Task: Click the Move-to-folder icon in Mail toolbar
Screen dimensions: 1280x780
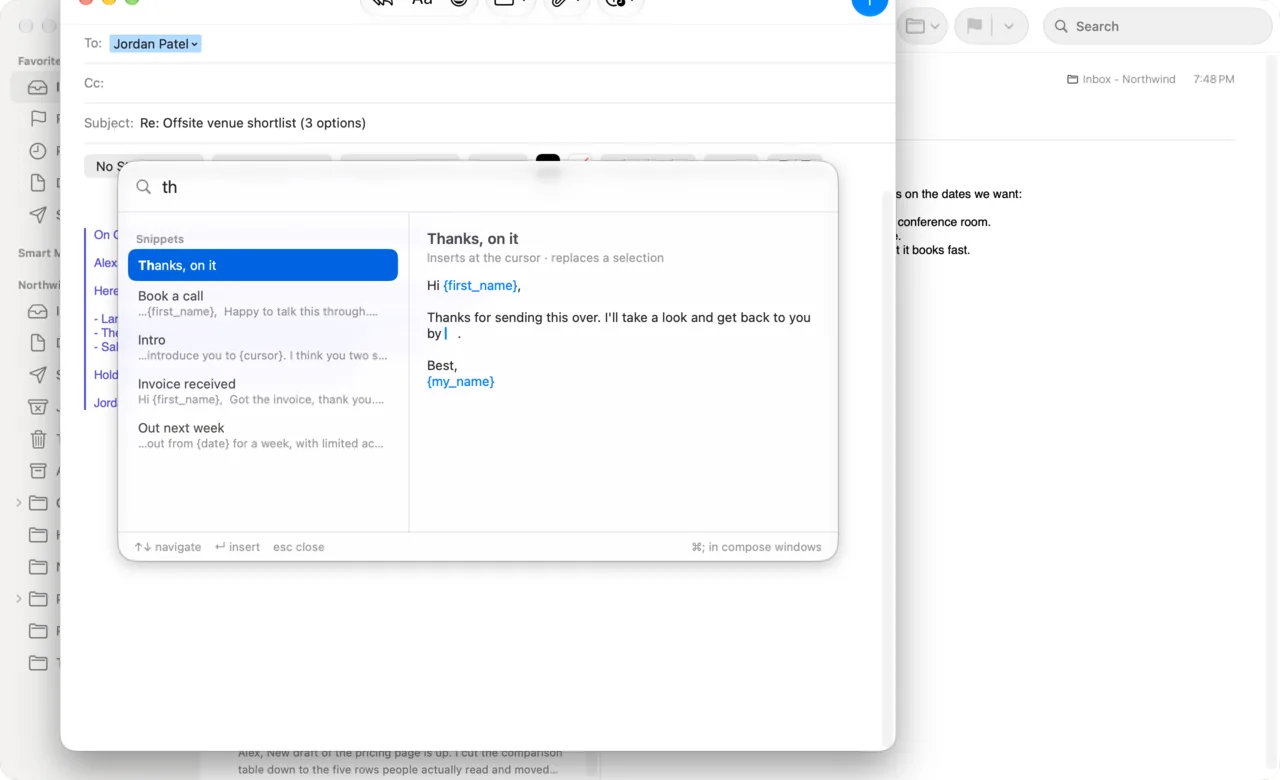Action: [x=915, y=27]
